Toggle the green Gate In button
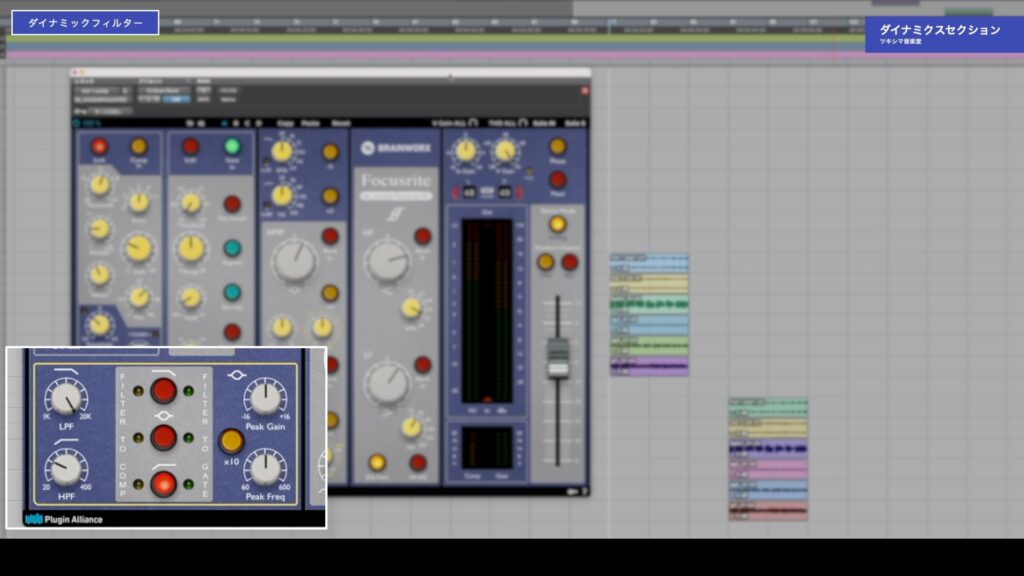Viewport: 1024px width, 576px height. click(232, 146)
